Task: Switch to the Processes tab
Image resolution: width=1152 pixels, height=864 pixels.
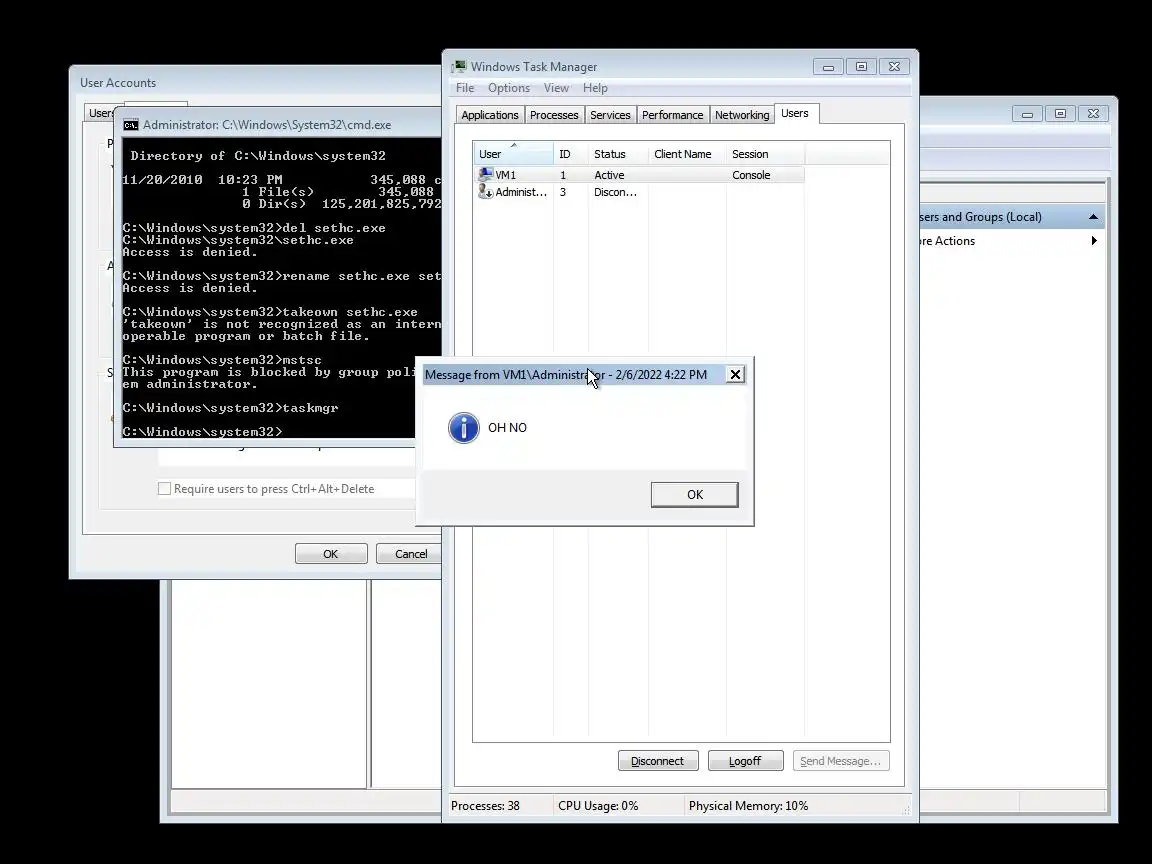Action: [554, 115]
